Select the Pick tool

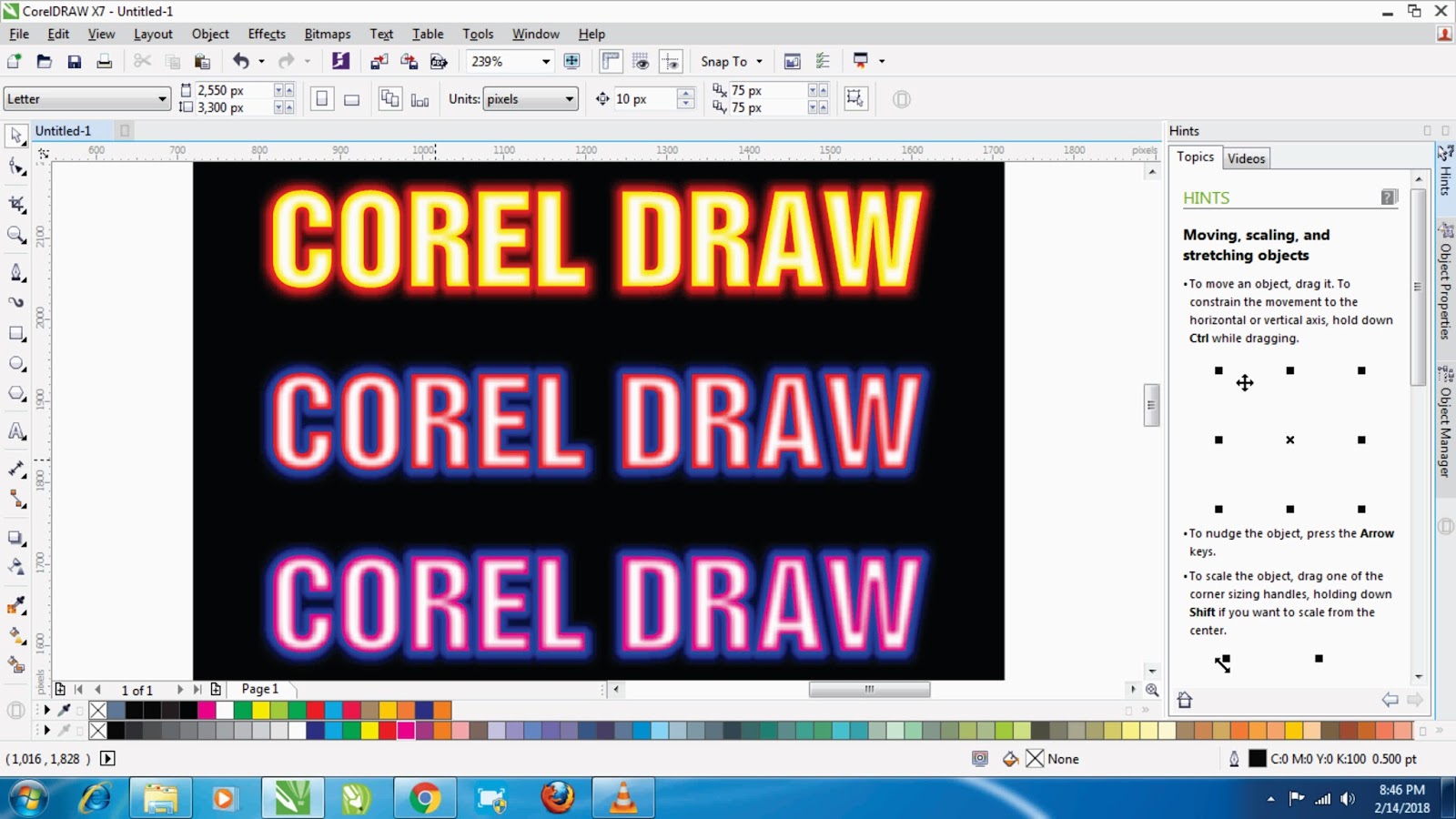pyautogui.click(x=16, y=136)
